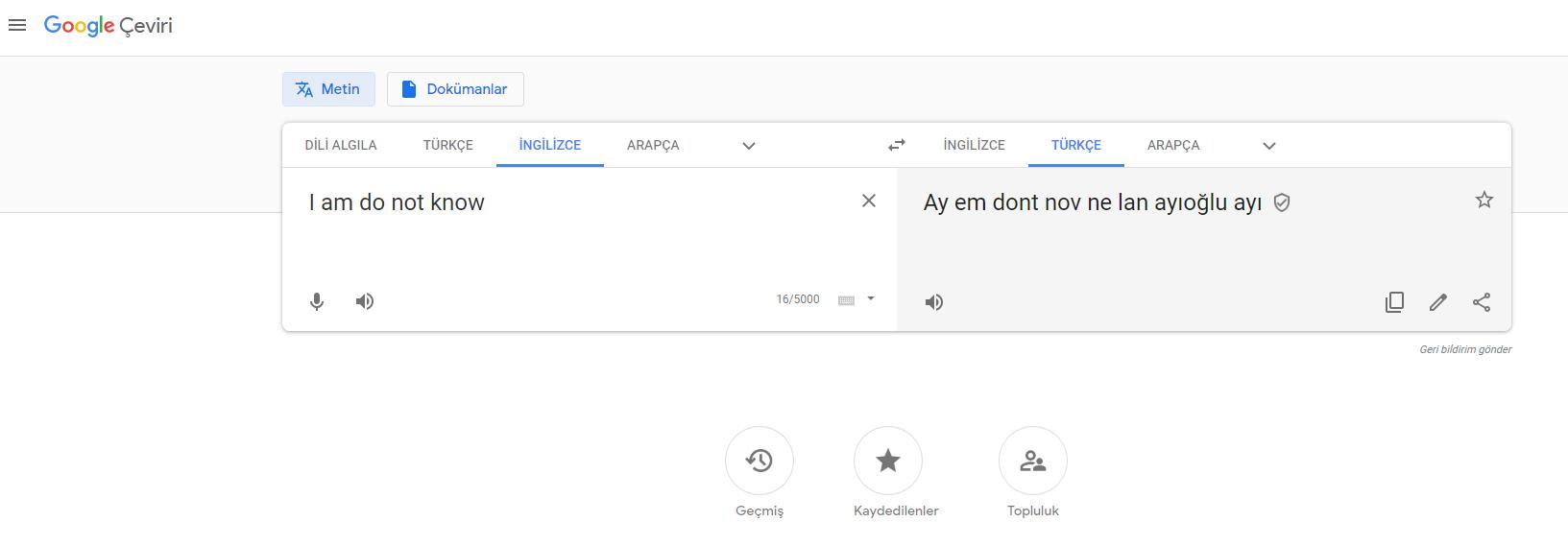Open the input tools dropdown arrow
Viewport: 1568px width, 545px height.
click(x=871, y=298)
